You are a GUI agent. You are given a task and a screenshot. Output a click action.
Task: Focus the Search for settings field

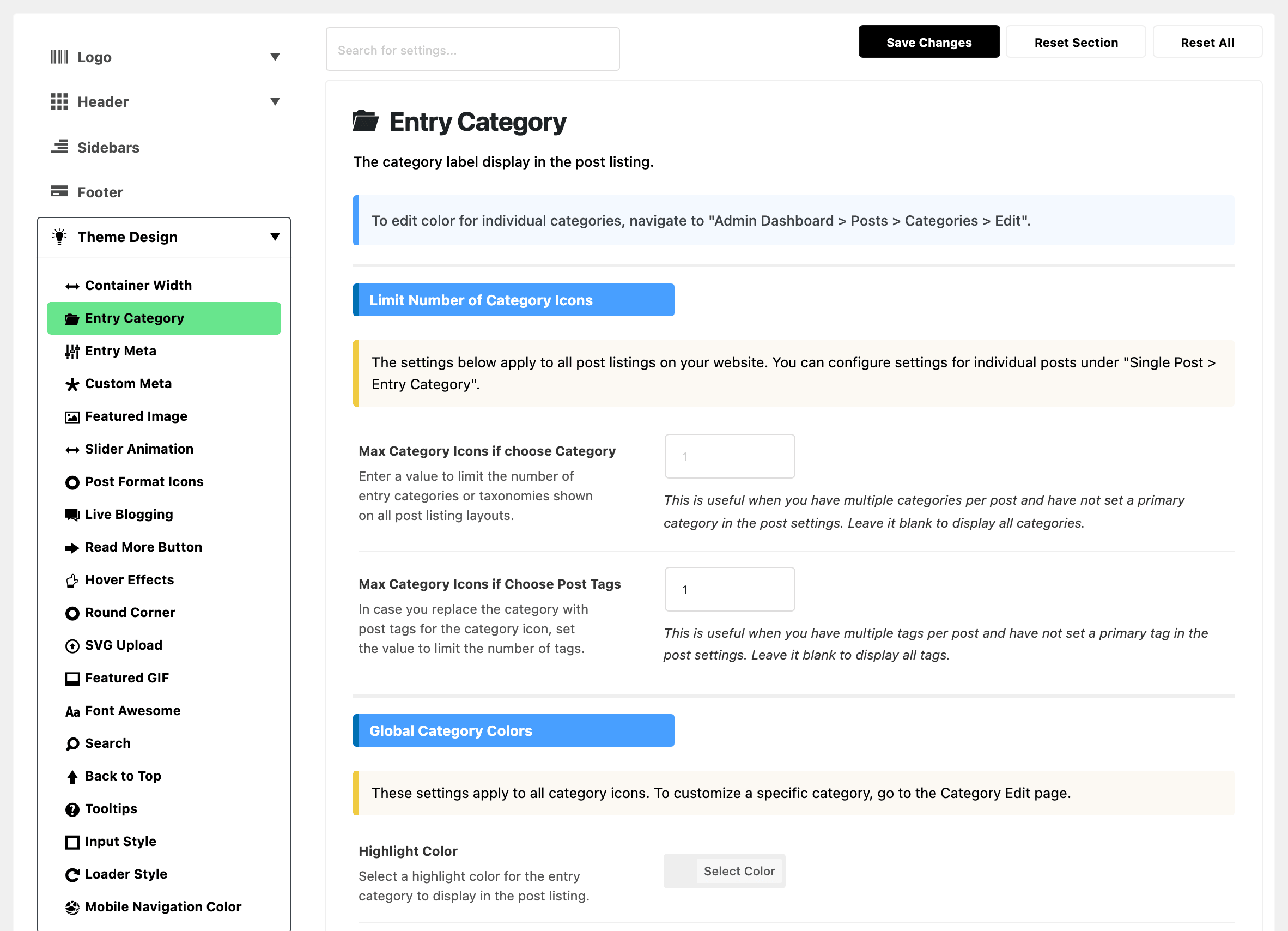(472, 50)
